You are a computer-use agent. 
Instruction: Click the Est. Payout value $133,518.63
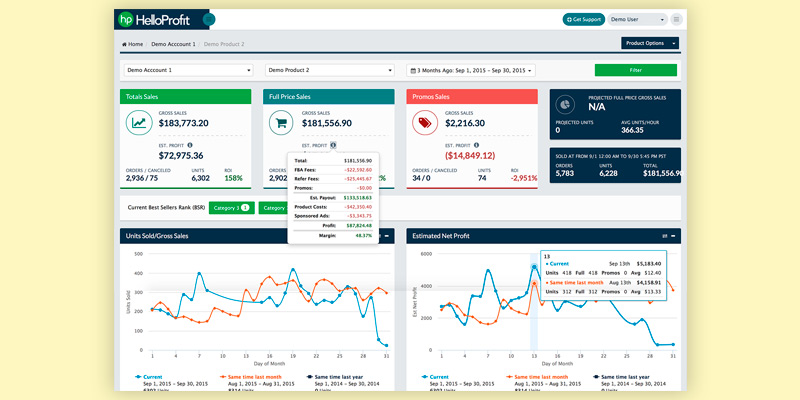pos(357,197)
